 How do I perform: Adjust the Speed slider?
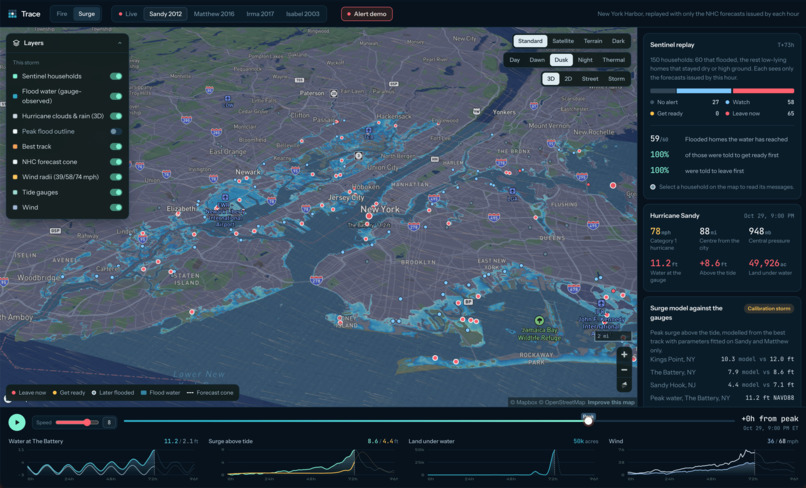tap(77, 422)
